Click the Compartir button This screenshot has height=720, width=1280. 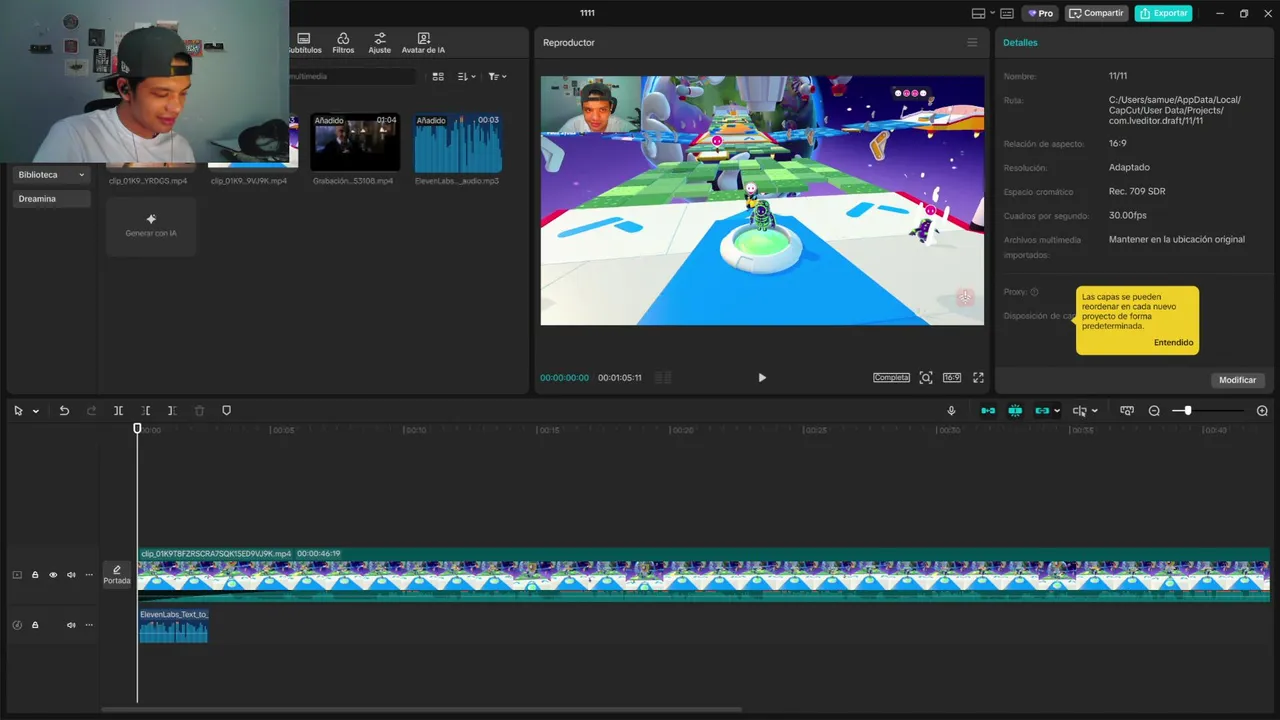(1096, 13)
